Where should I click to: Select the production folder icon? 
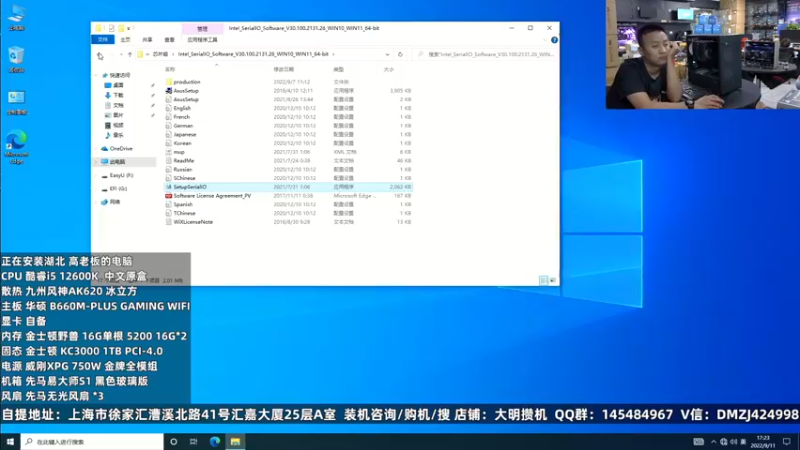point(168,82)
